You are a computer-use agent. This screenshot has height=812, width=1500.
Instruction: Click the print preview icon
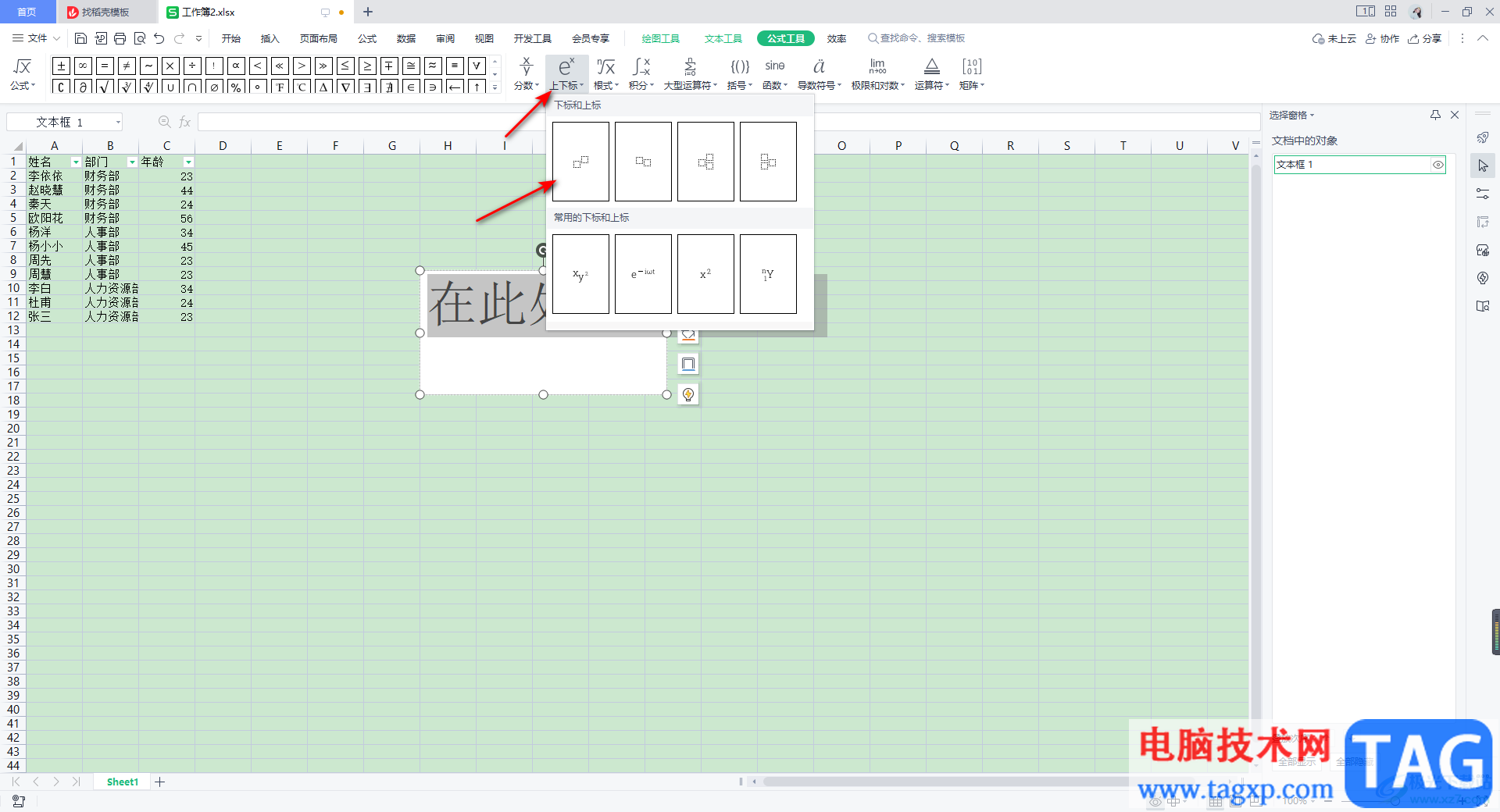point(140,38)
